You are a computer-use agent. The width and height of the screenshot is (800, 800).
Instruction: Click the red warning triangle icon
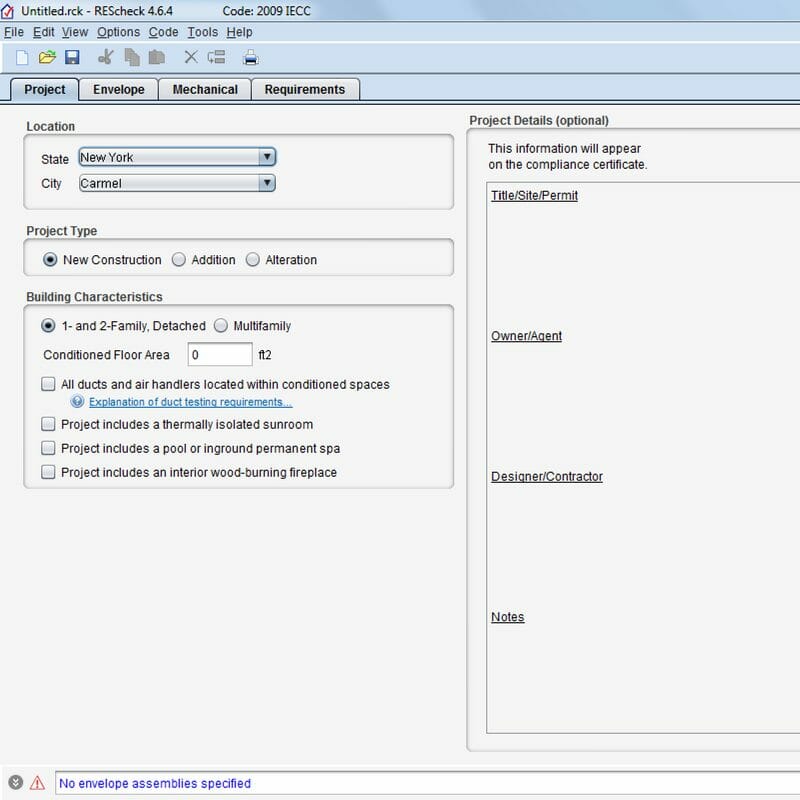point(37,783)
